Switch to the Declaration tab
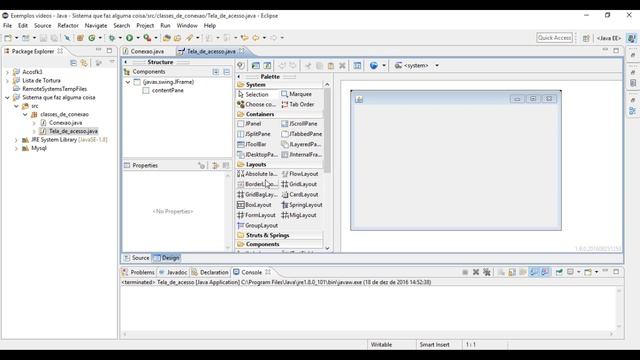Viewport: 640px width, 360px height. (x=210, y=272)
